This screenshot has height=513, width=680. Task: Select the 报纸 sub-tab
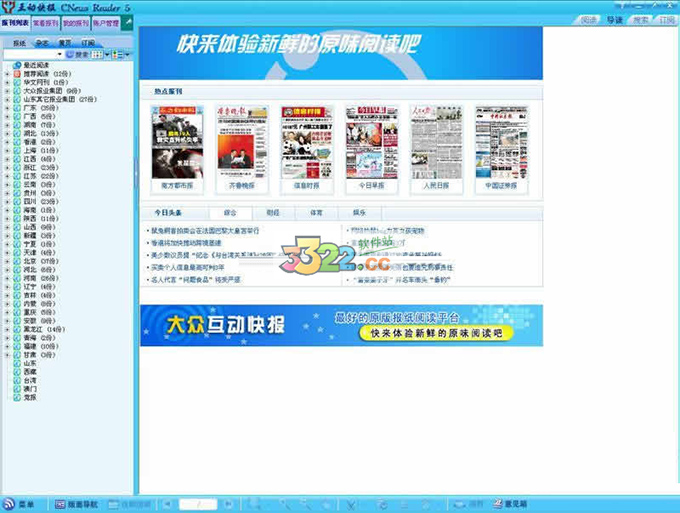[x=20, y=43]
